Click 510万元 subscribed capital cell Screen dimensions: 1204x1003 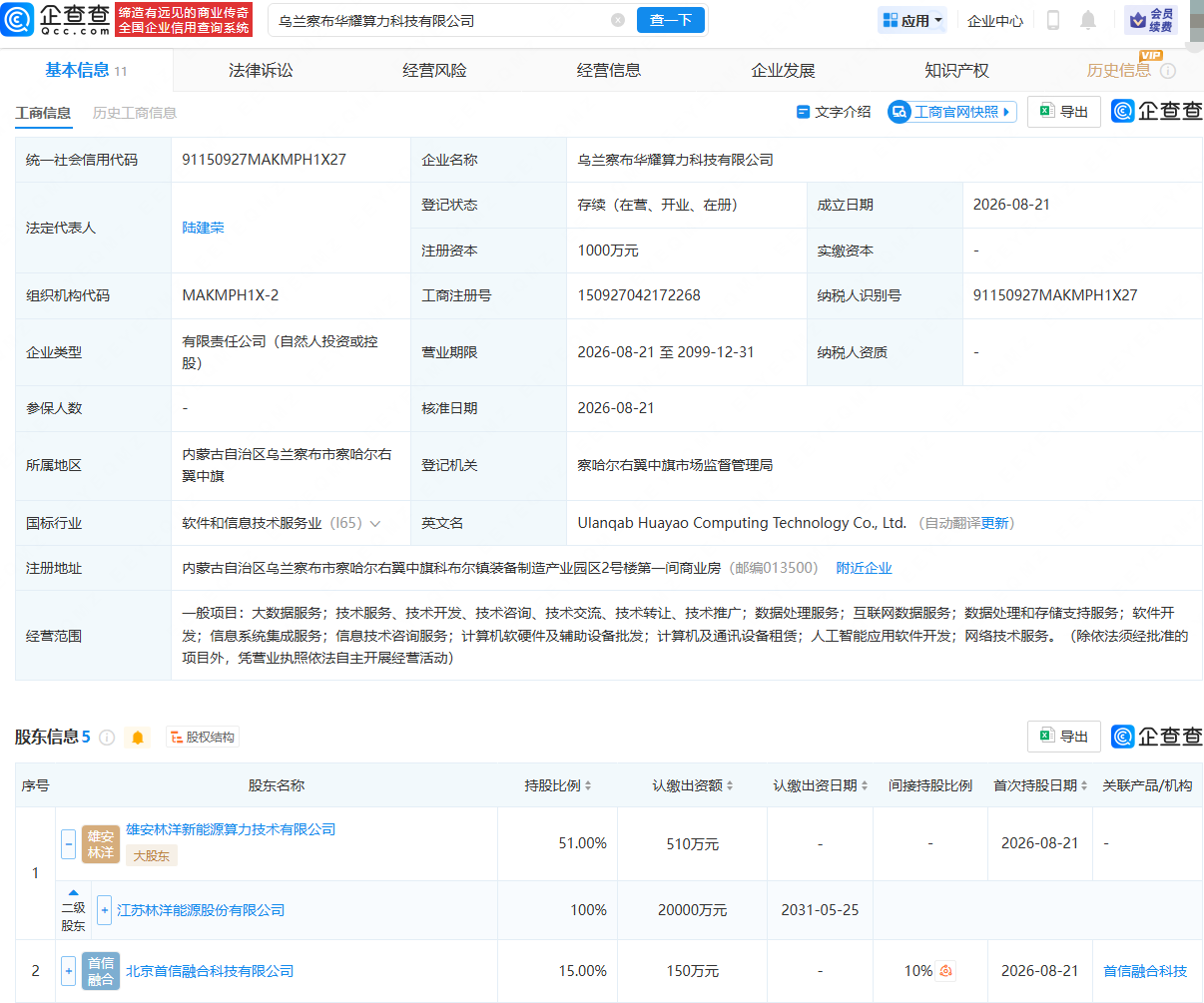tap(693, 844)
